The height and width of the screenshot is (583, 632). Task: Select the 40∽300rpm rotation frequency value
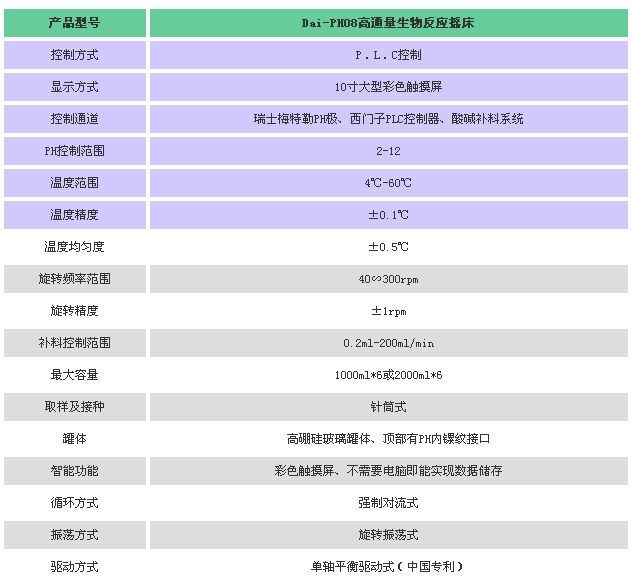(388, 278)
